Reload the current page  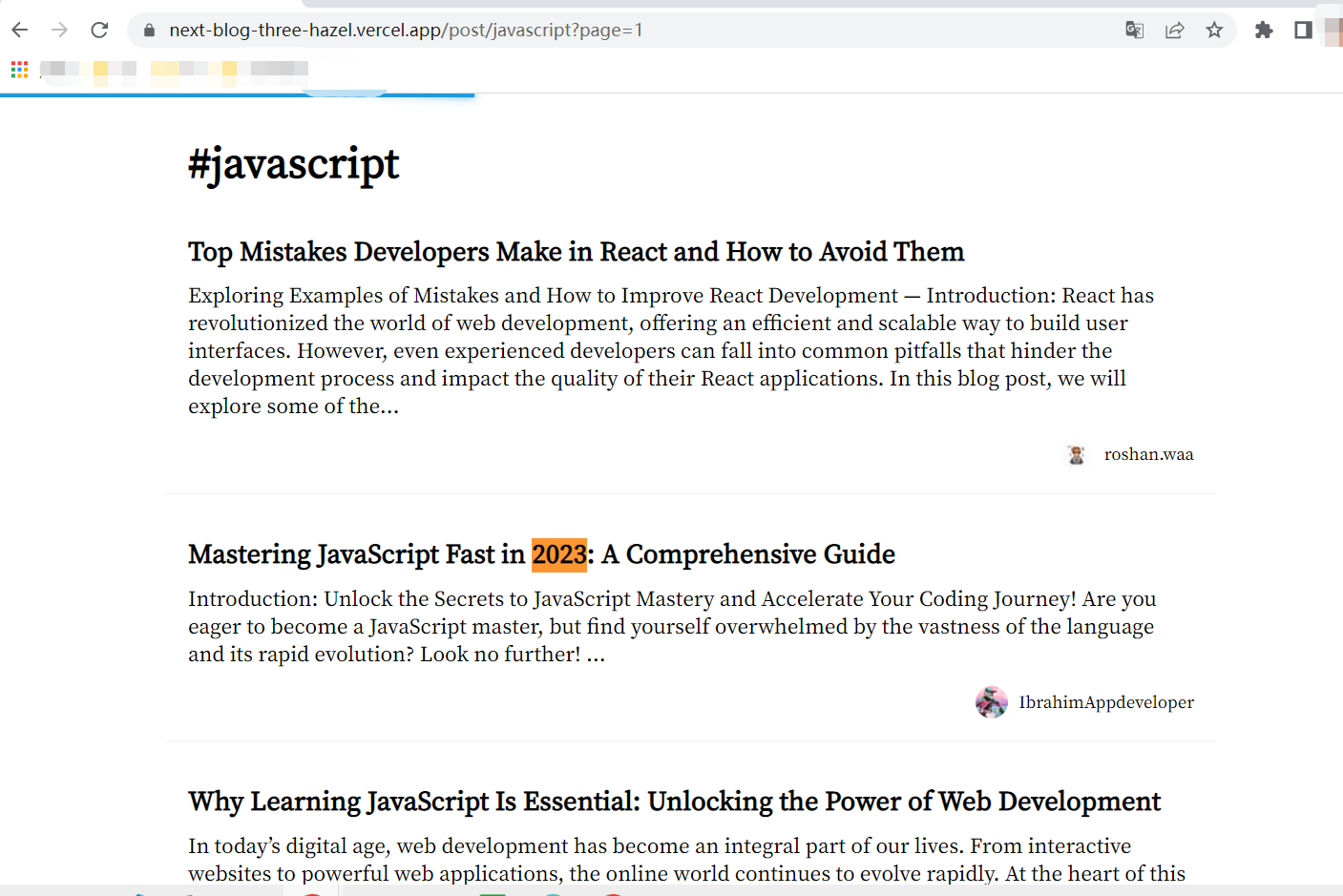[x=99, y=30]
